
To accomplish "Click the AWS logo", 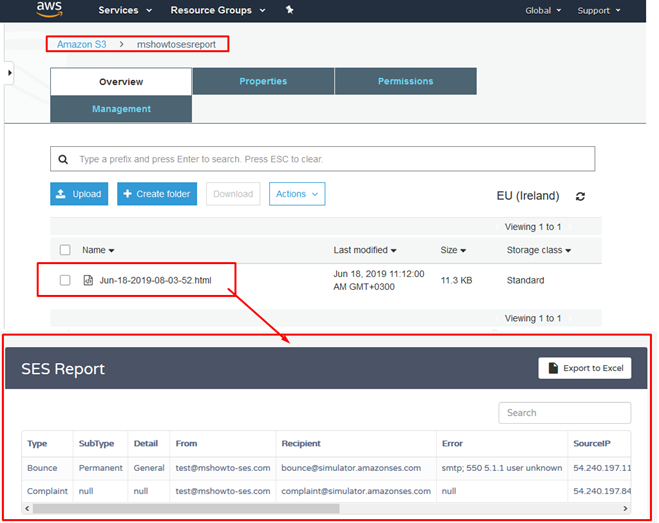I will pyautogui.click(x=50, y=9).
